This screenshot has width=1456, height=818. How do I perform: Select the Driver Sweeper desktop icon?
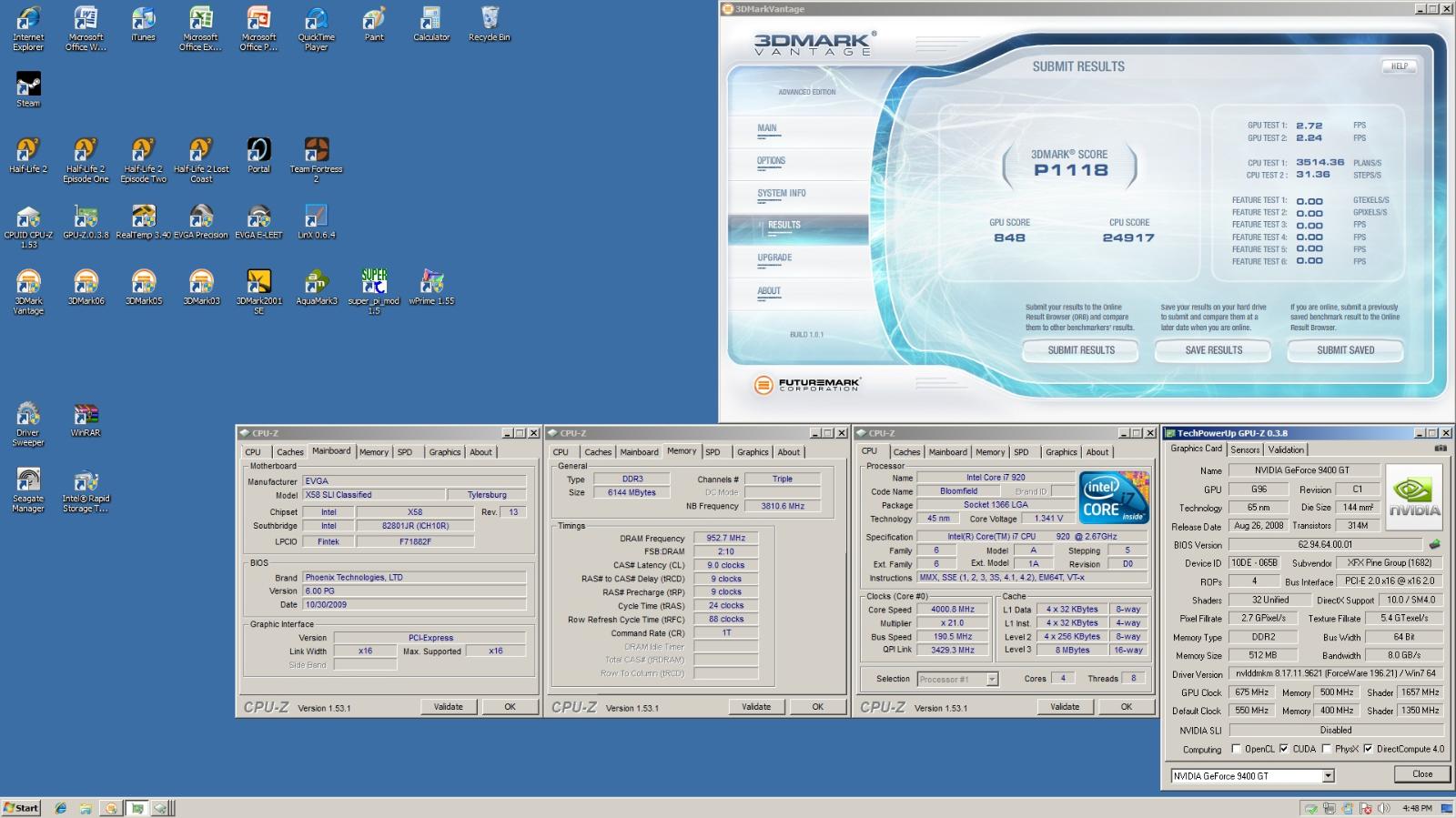click(x=28, y=424)
